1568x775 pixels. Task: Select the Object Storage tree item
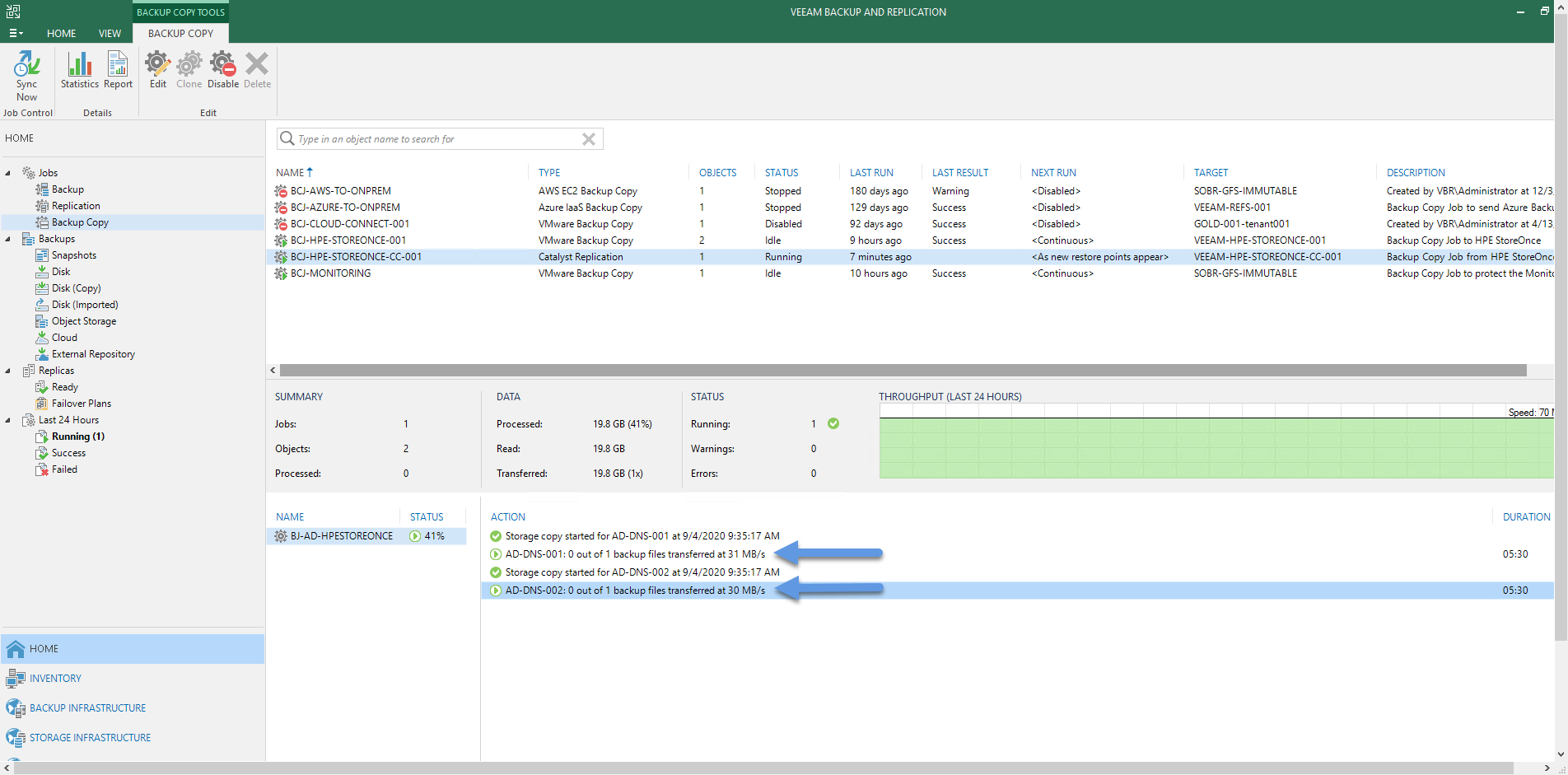[x=83, y=321]
